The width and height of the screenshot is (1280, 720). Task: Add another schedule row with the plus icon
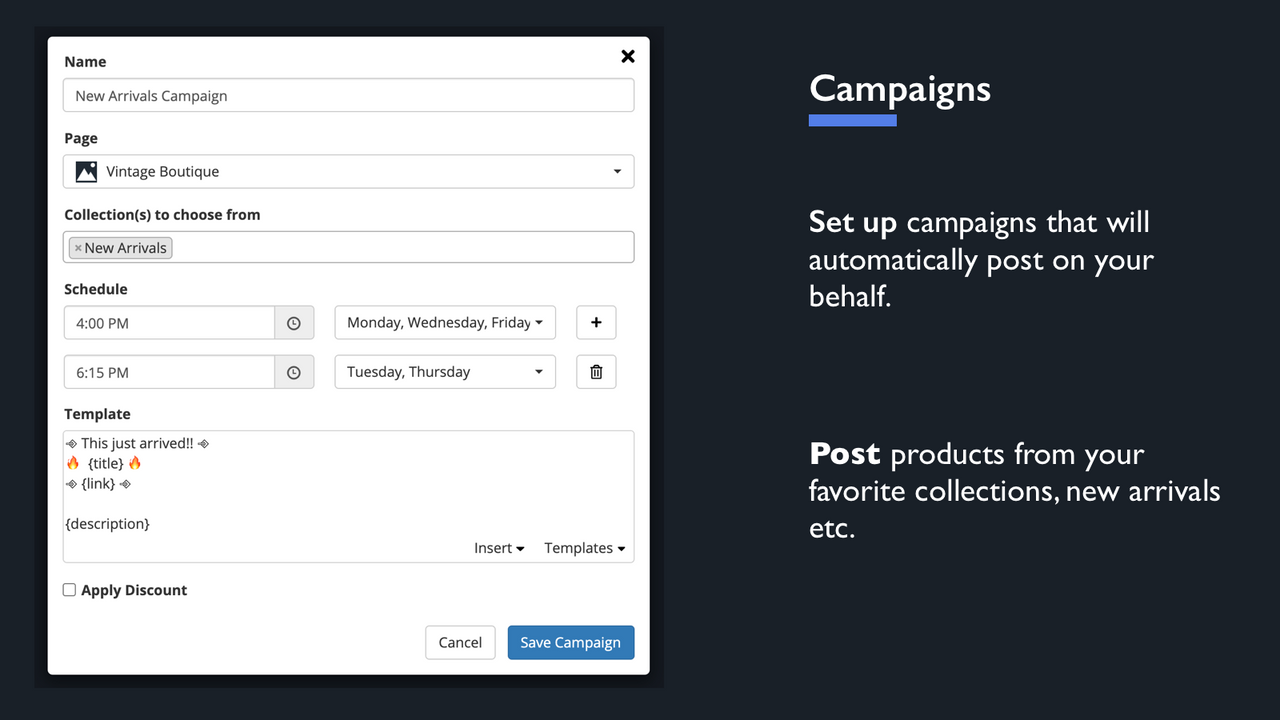point(596,322)
